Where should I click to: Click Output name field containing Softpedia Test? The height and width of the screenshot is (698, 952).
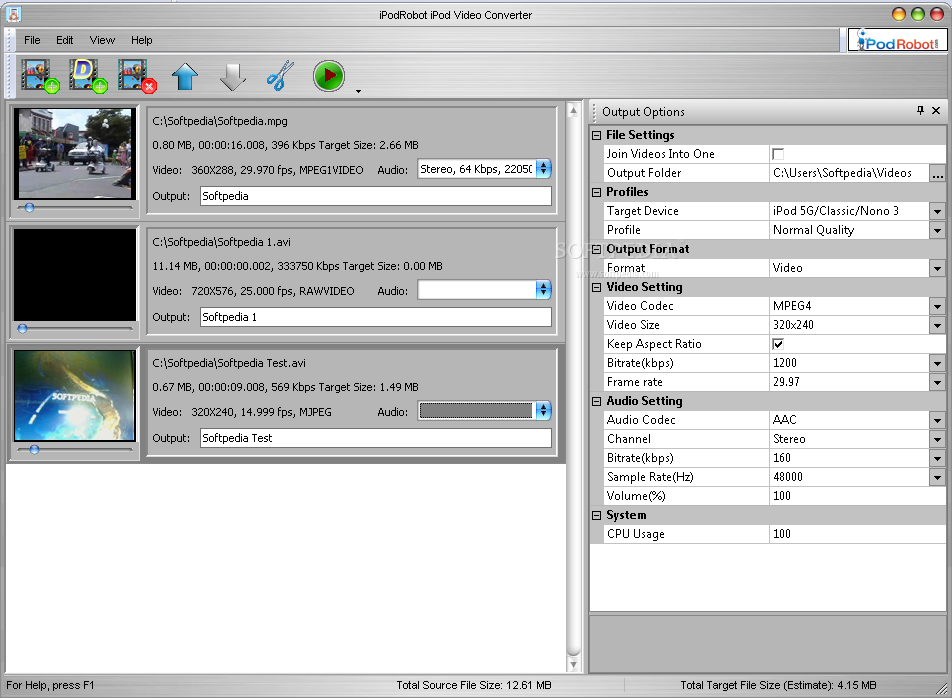coord(376,438)
